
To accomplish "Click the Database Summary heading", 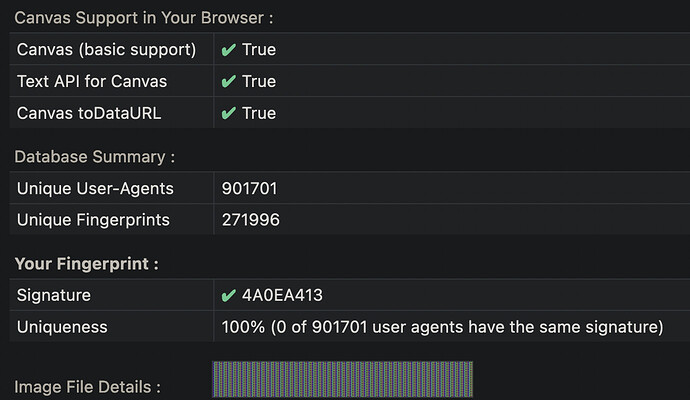I will (x=95, y=157).
